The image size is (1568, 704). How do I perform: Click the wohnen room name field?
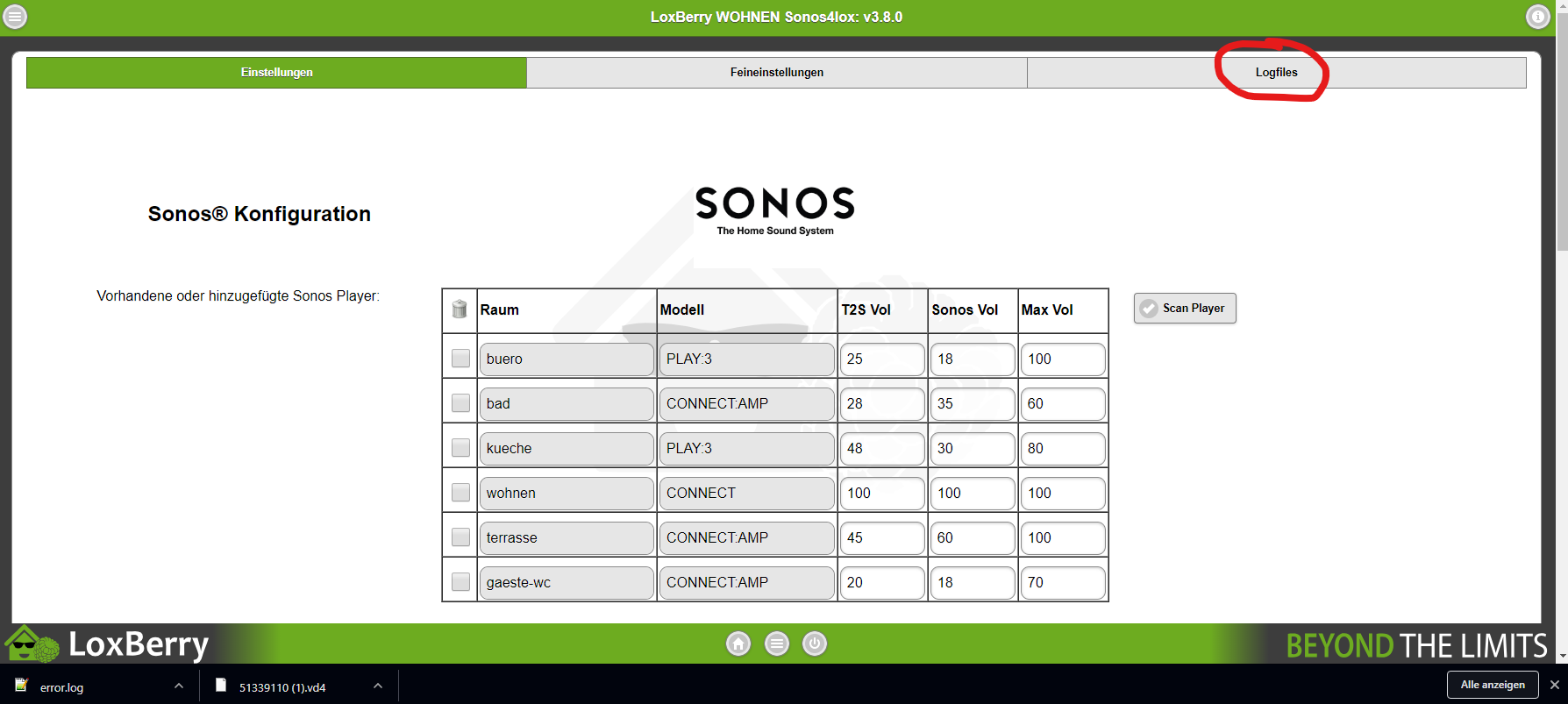(567, 494)
